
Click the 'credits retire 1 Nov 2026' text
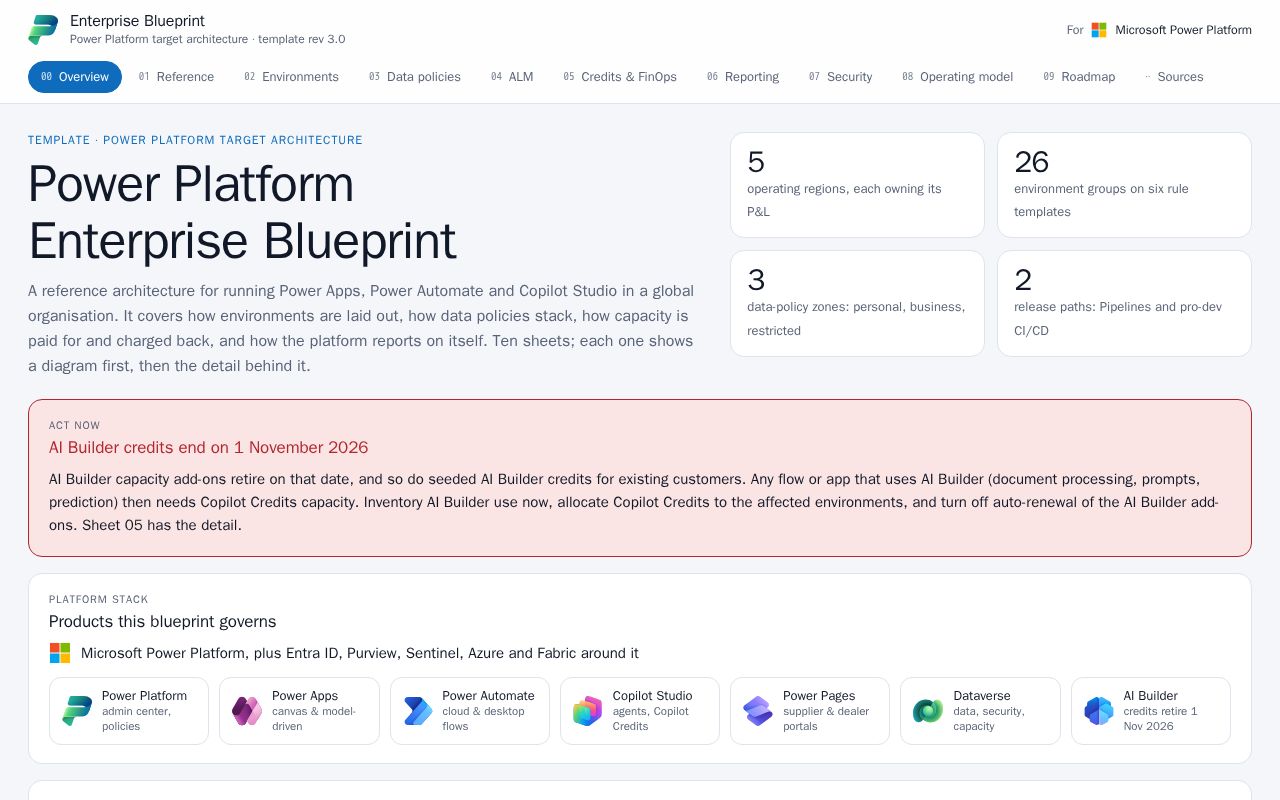point(1160,719)
